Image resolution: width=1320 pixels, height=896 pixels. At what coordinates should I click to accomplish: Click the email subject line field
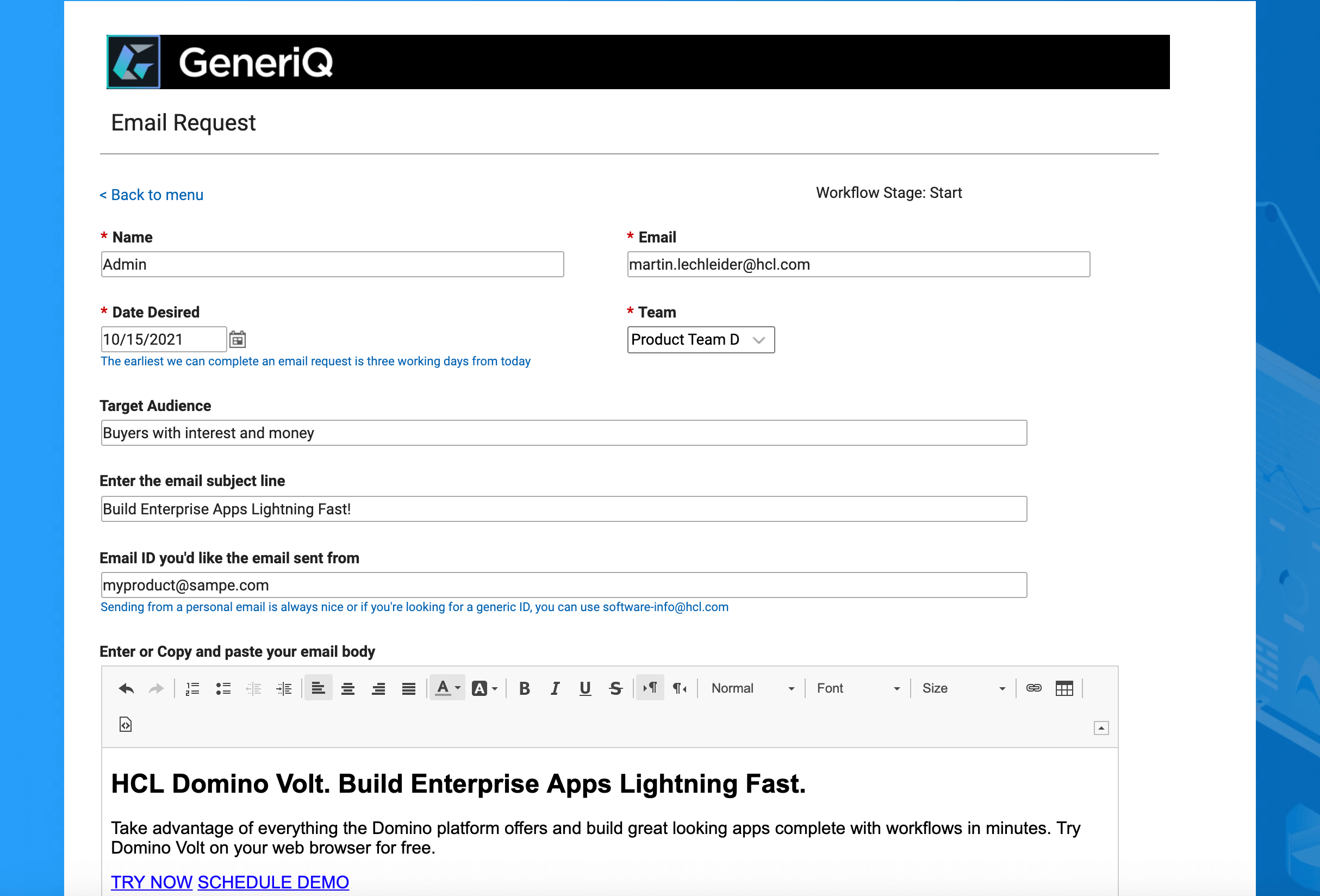(564, 509)
